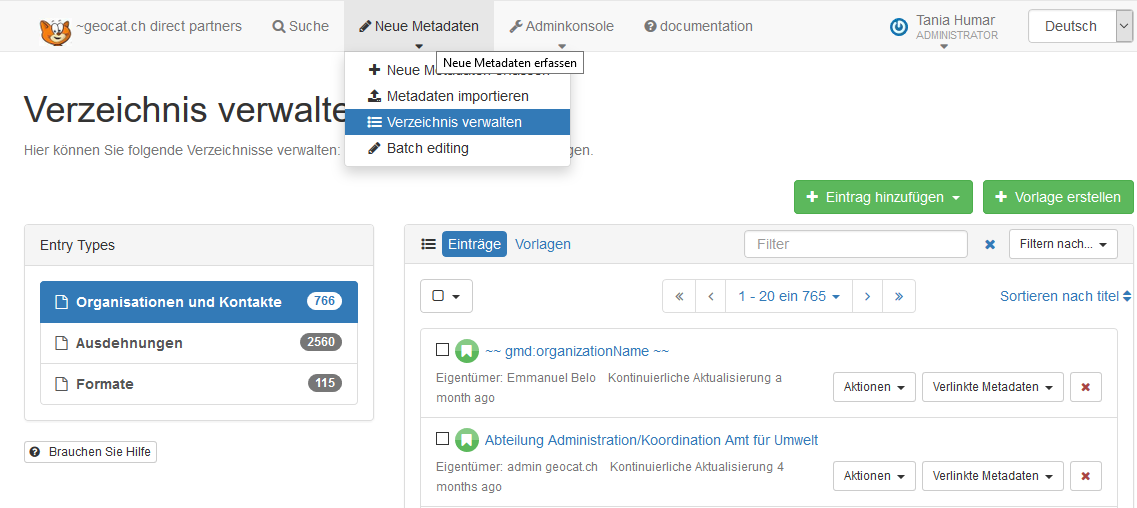
Task: Click the Brauchen Sie Hilfe button
Action: [x=91, y=451]
